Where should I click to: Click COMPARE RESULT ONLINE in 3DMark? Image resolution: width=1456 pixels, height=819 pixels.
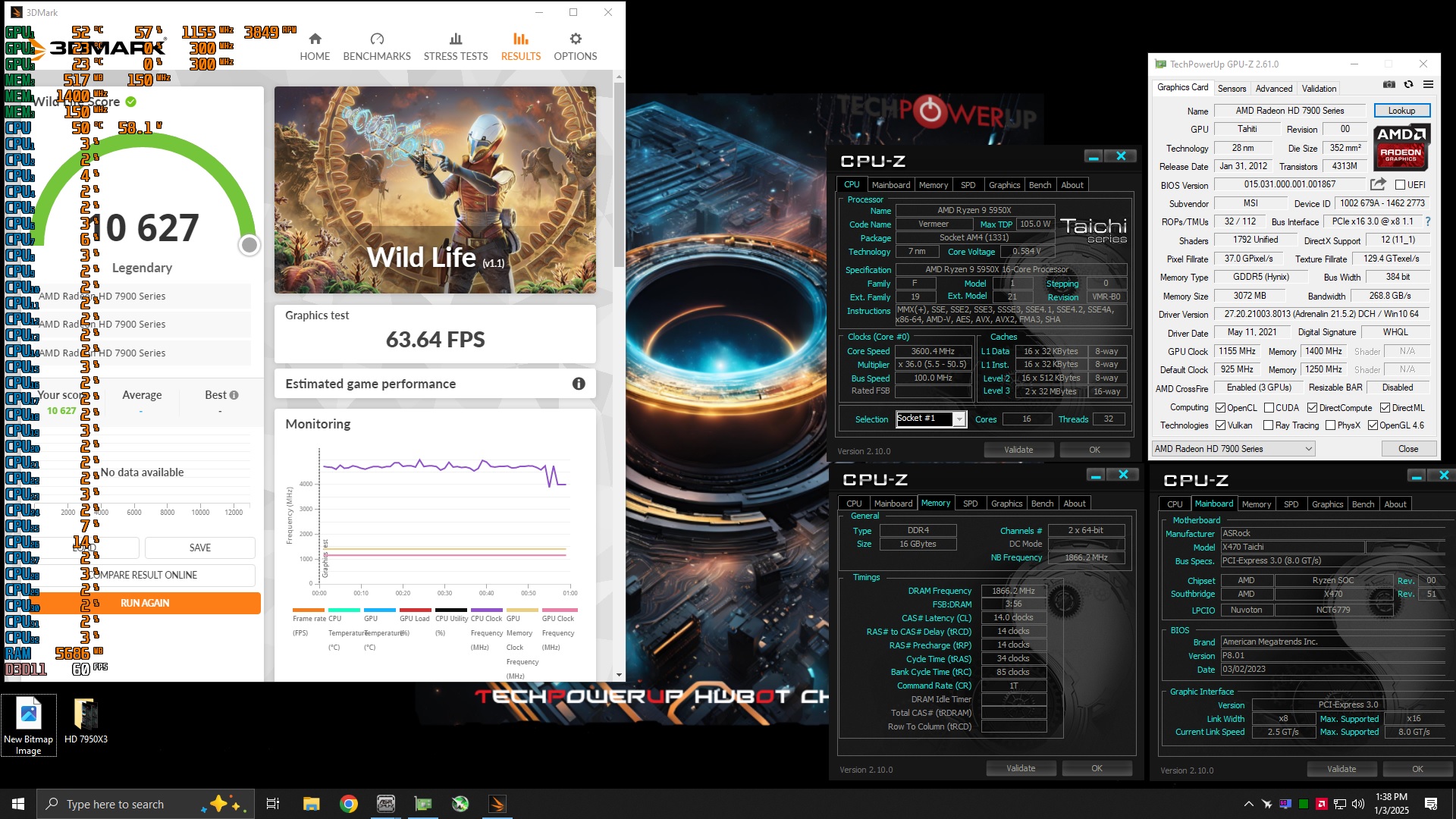143,575
